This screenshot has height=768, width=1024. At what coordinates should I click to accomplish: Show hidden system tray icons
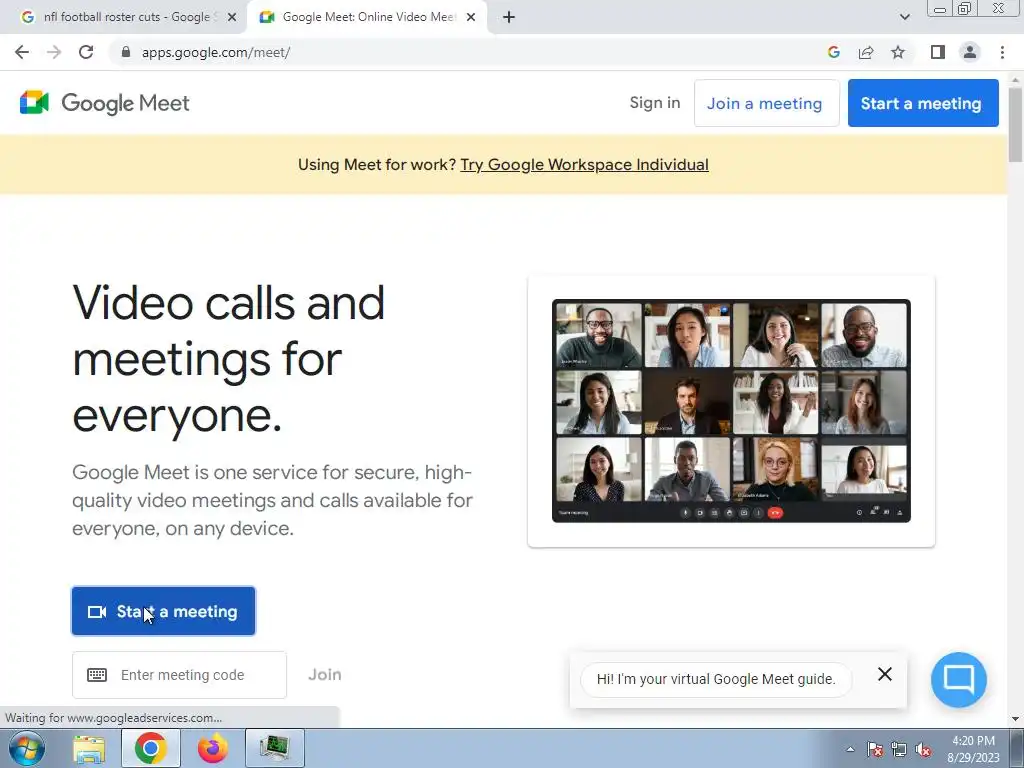[850, 749]
